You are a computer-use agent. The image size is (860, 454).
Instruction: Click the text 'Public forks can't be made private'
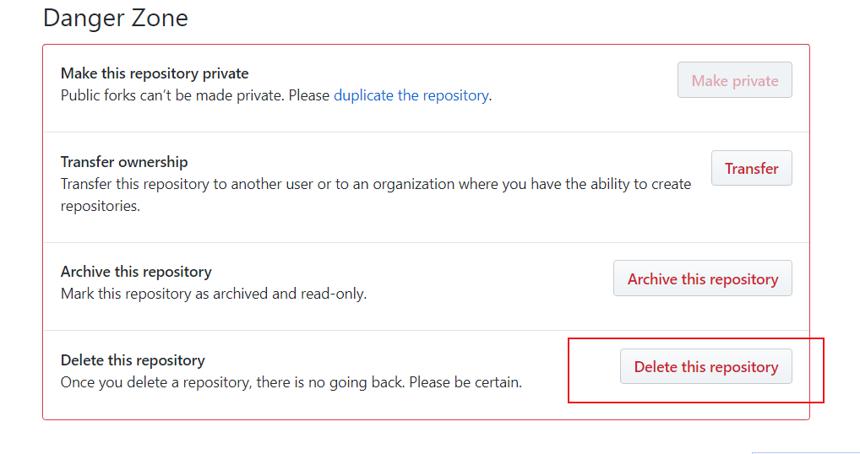pos(172,95)
